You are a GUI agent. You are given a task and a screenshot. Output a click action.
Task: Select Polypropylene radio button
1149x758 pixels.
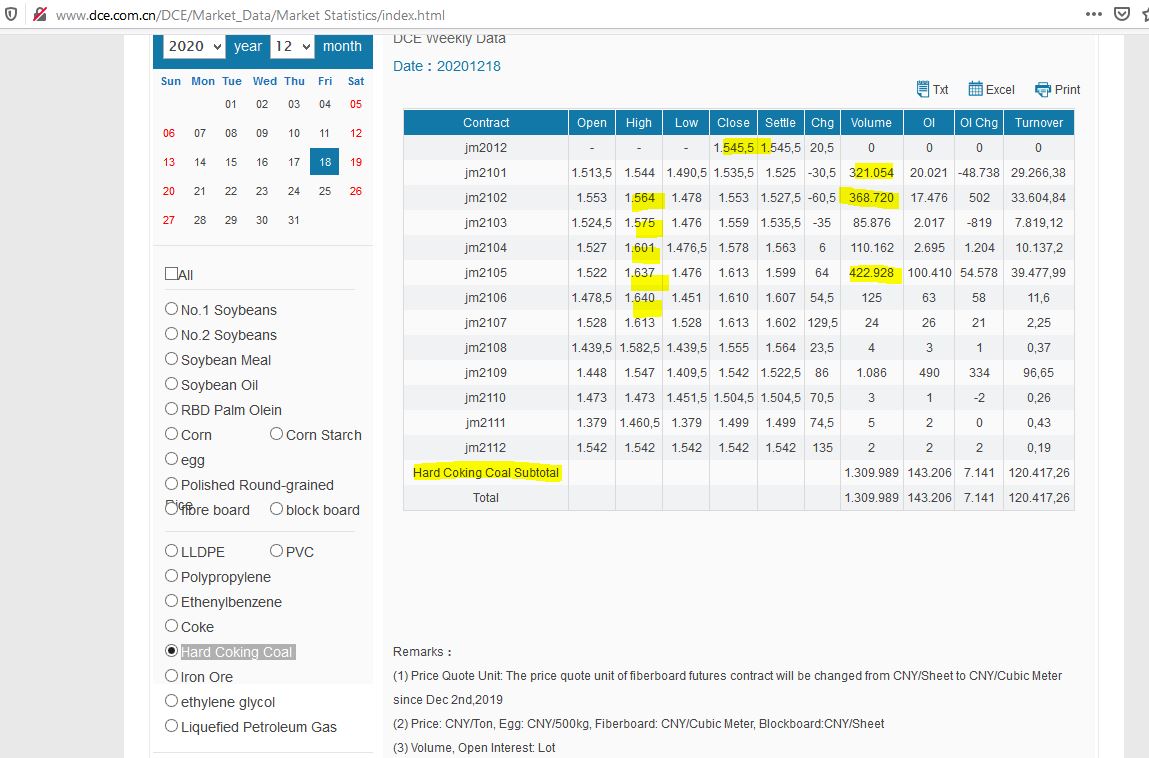pos(171,575)
